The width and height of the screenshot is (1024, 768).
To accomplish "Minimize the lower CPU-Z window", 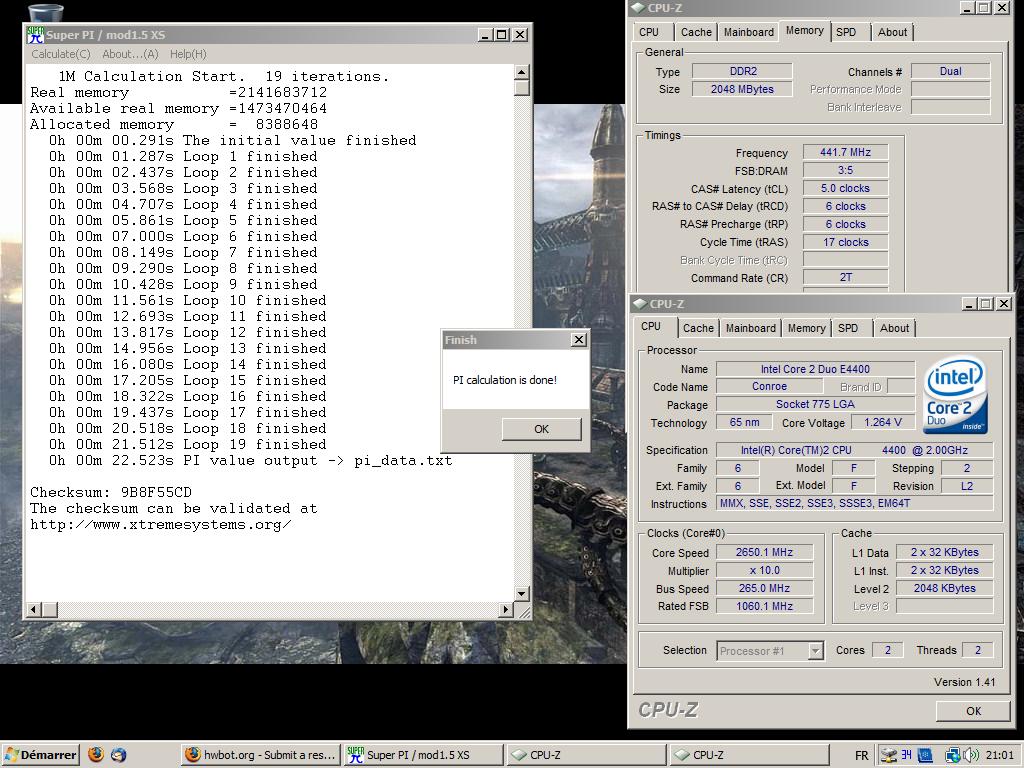I will pos(969,304).
